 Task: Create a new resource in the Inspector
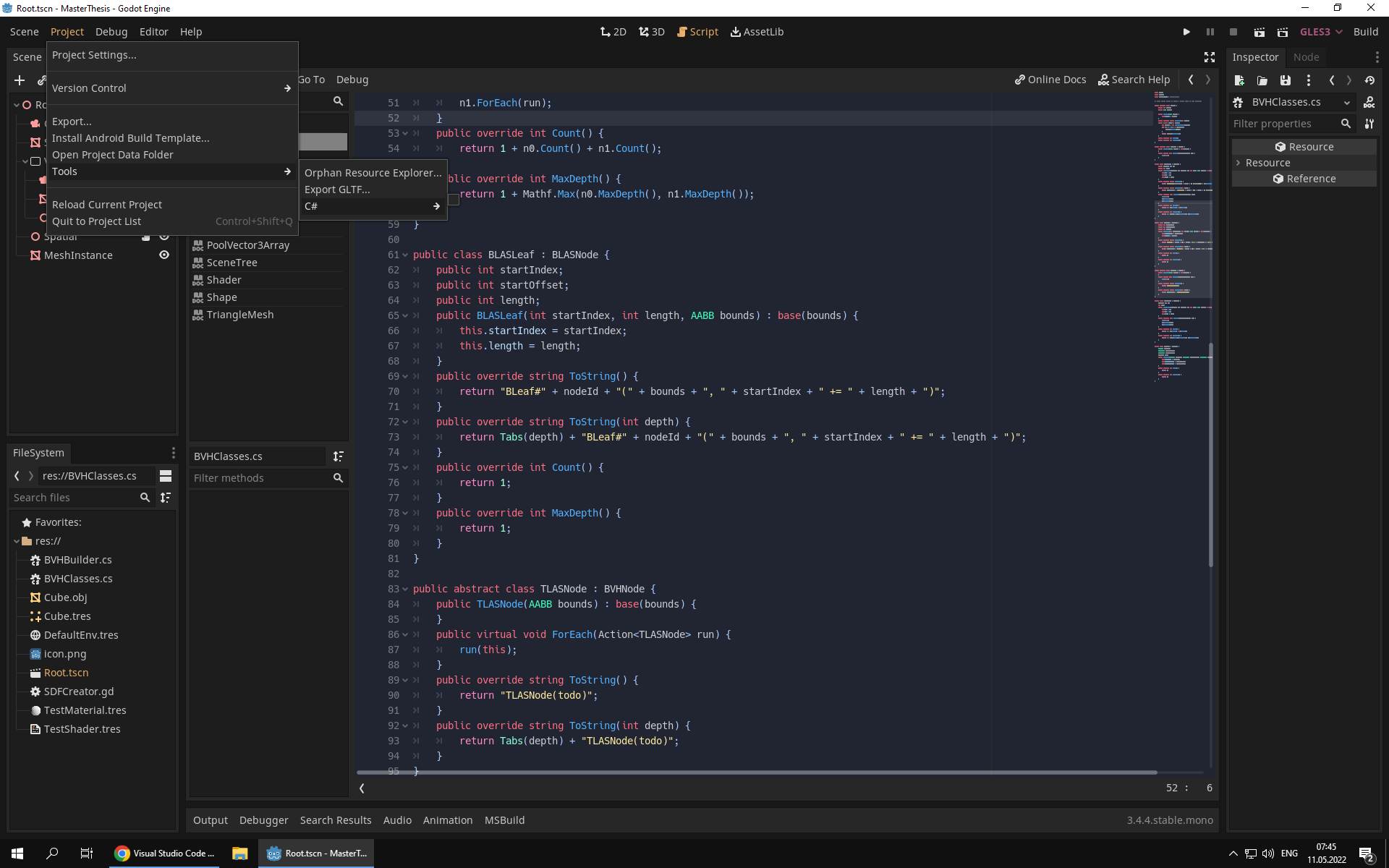coord(1239,80)
